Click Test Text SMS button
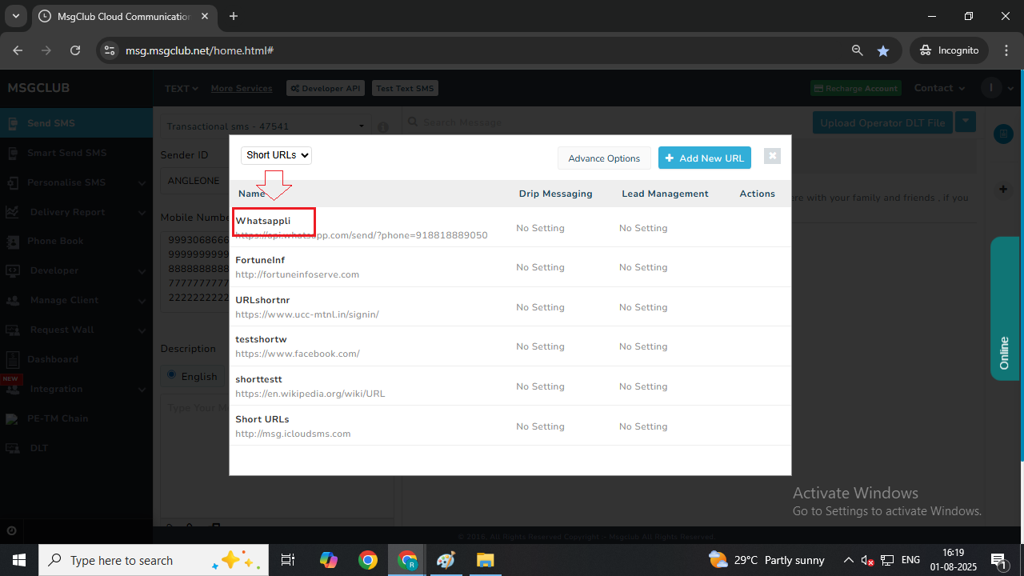Image resolution: width=1024 pixels, height=576 pixels. [x=405, y=88]
